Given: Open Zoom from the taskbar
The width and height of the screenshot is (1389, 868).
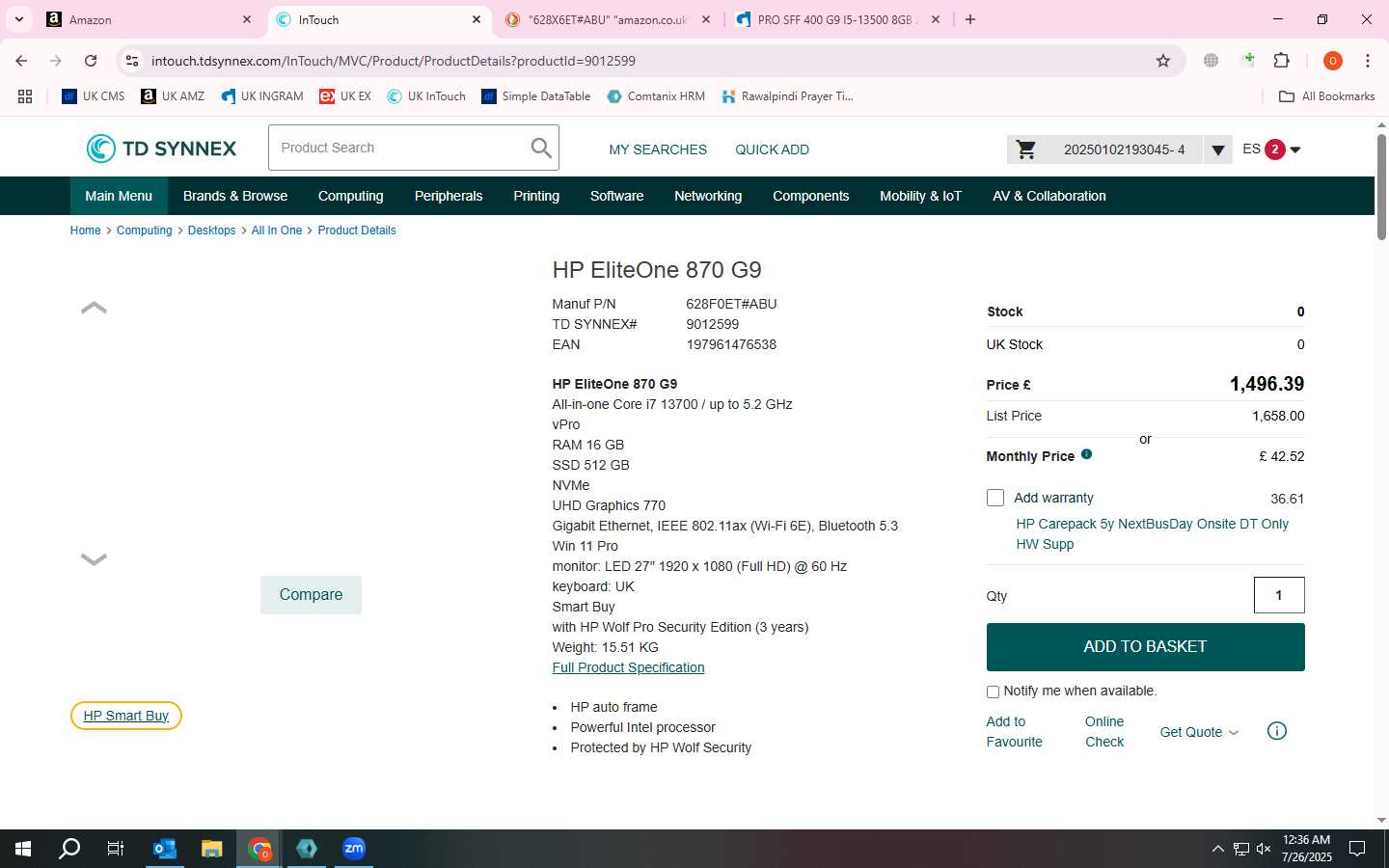Looking at the screenshot, I should [354, 849].
